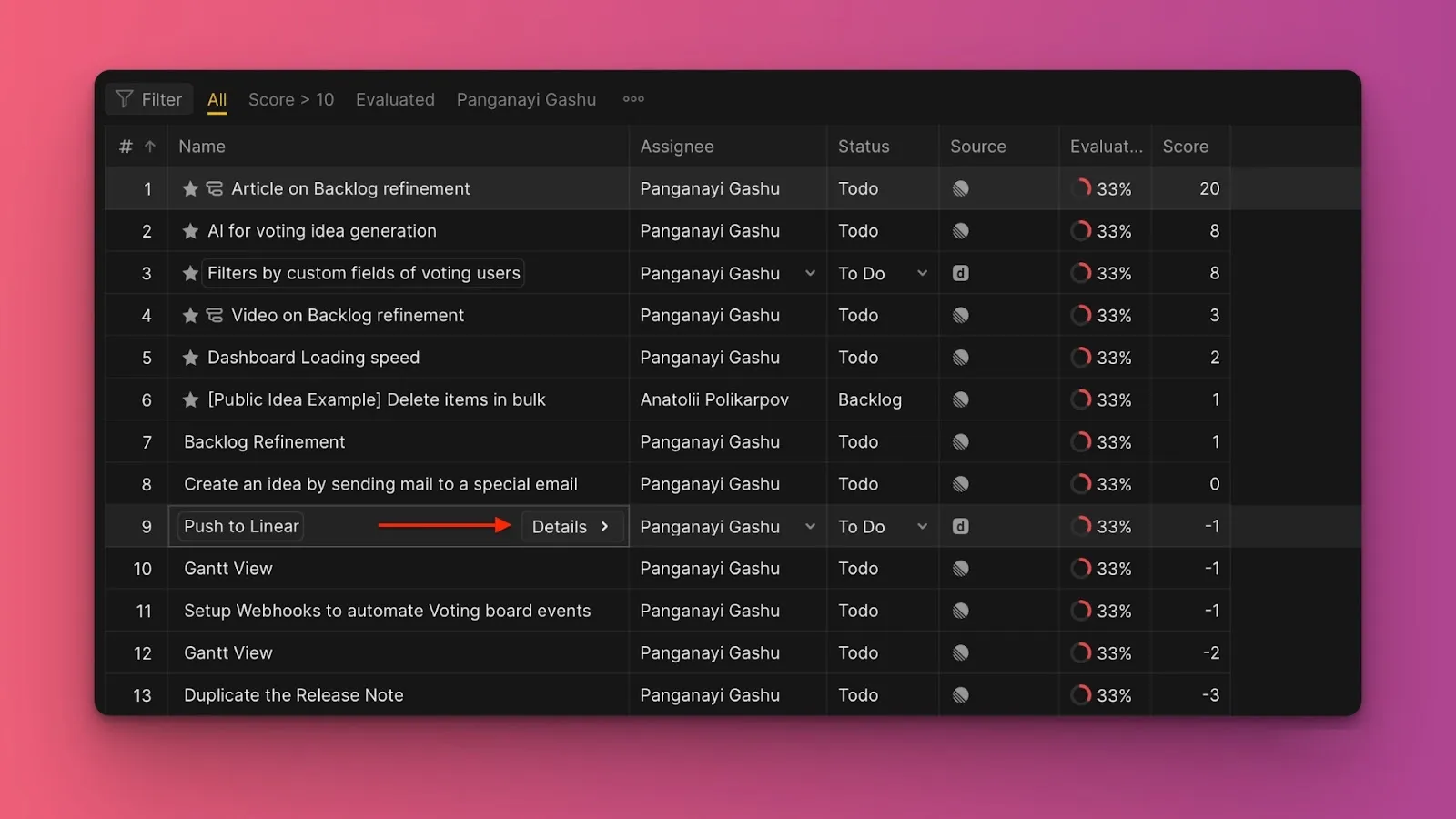Toggle the star on Delete items in bulk

pos(190,400)
